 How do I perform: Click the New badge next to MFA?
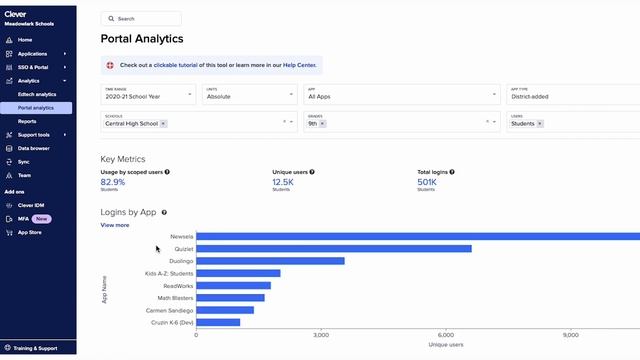pos(42,219)
